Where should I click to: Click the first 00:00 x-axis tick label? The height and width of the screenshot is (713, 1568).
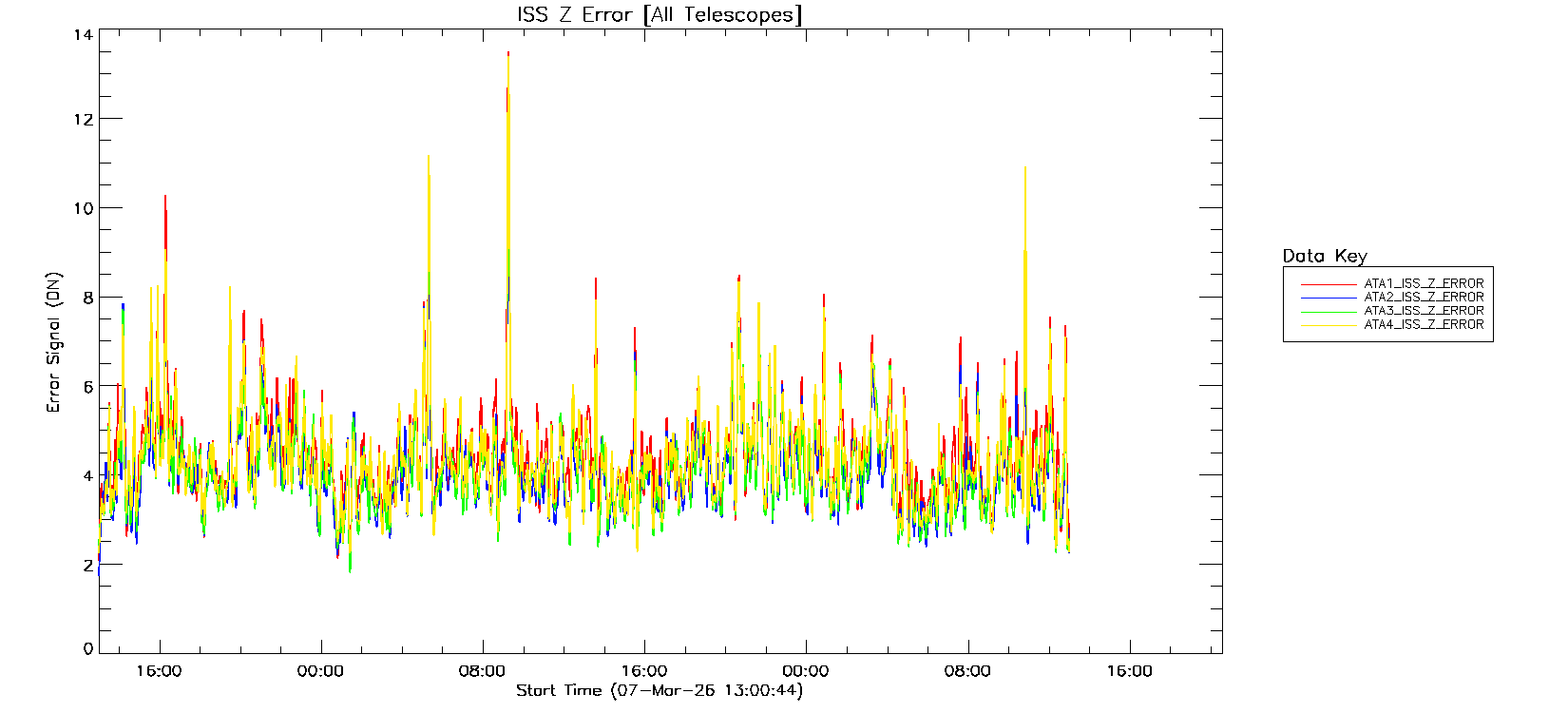coord(320,671)
